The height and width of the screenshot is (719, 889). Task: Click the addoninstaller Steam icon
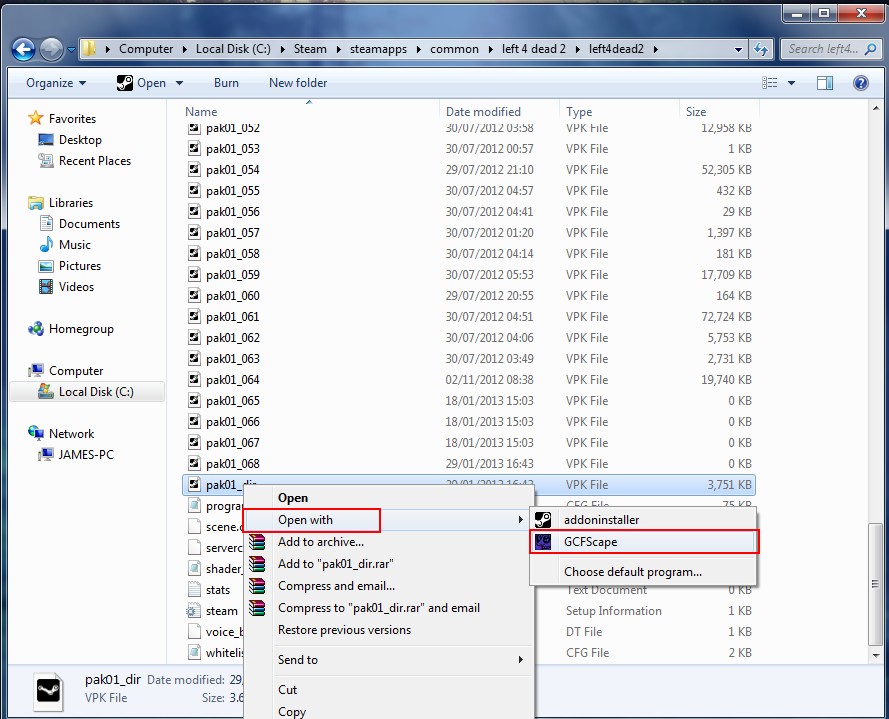click(x=543, y=520)
